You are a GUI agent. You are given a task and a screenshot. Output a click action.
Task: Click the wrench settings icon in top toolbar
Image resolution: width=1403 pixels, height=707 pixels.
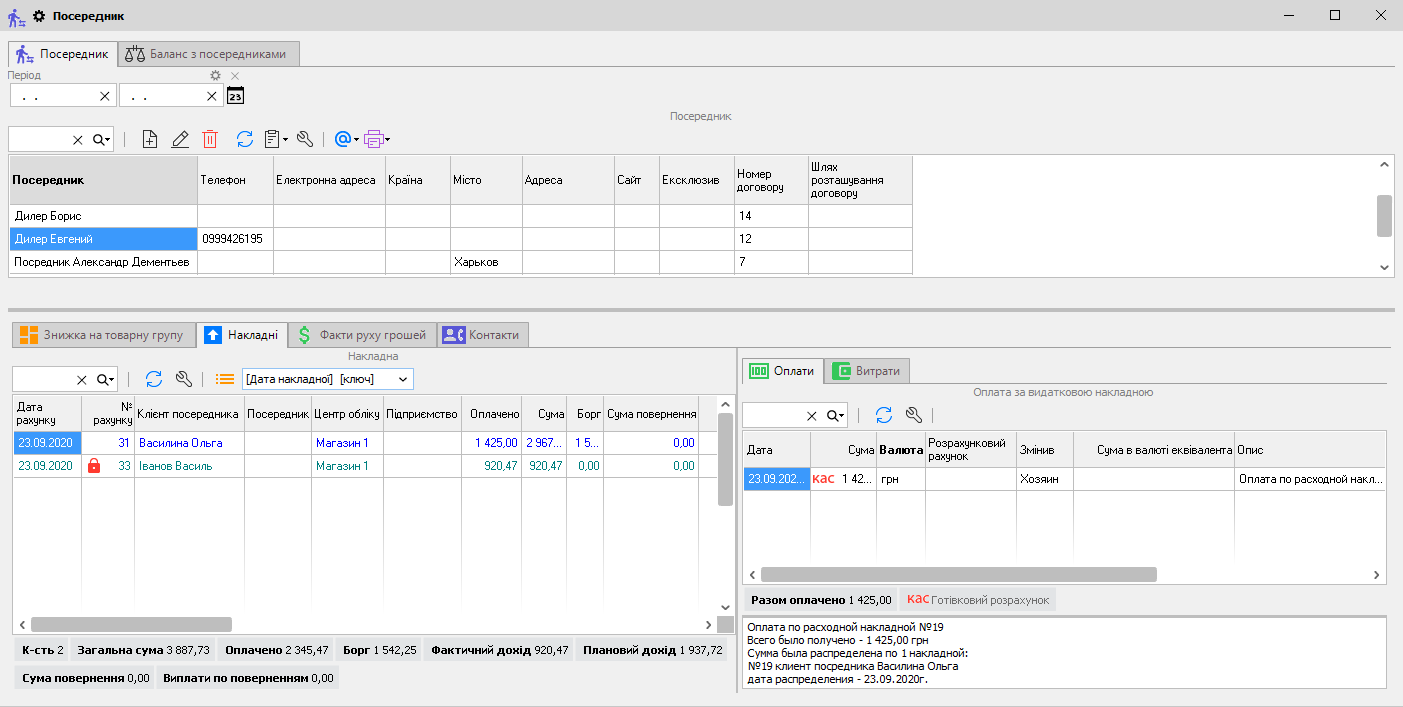point(305,140)
